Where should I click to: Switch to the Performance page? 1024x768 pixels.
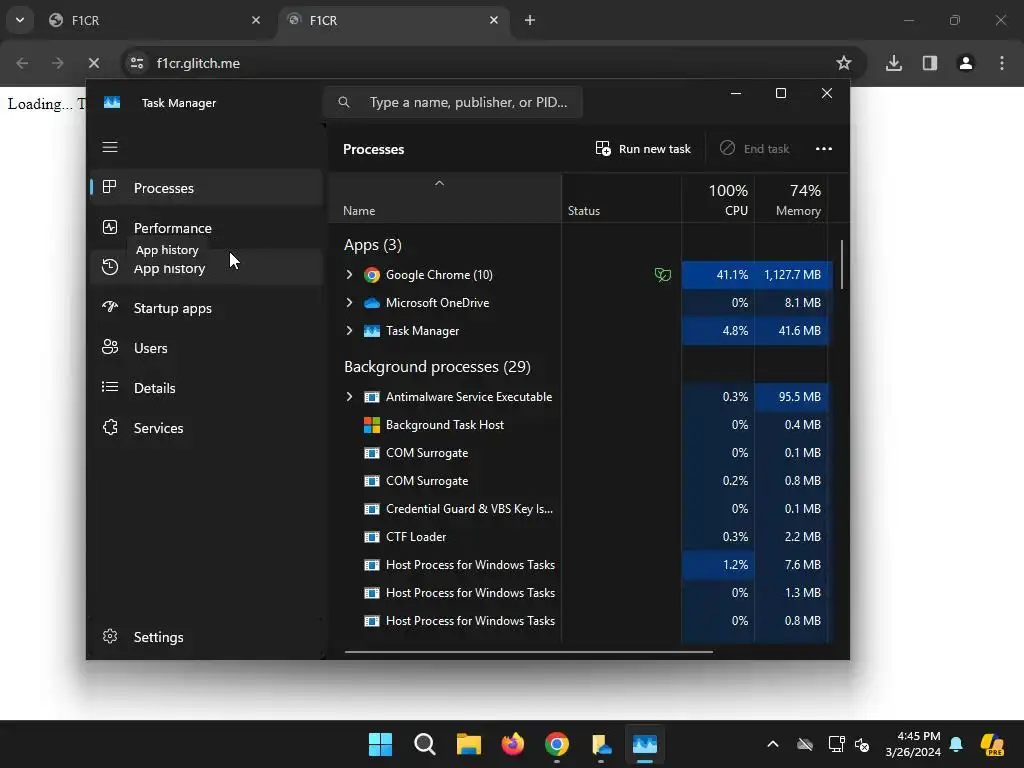206,228
